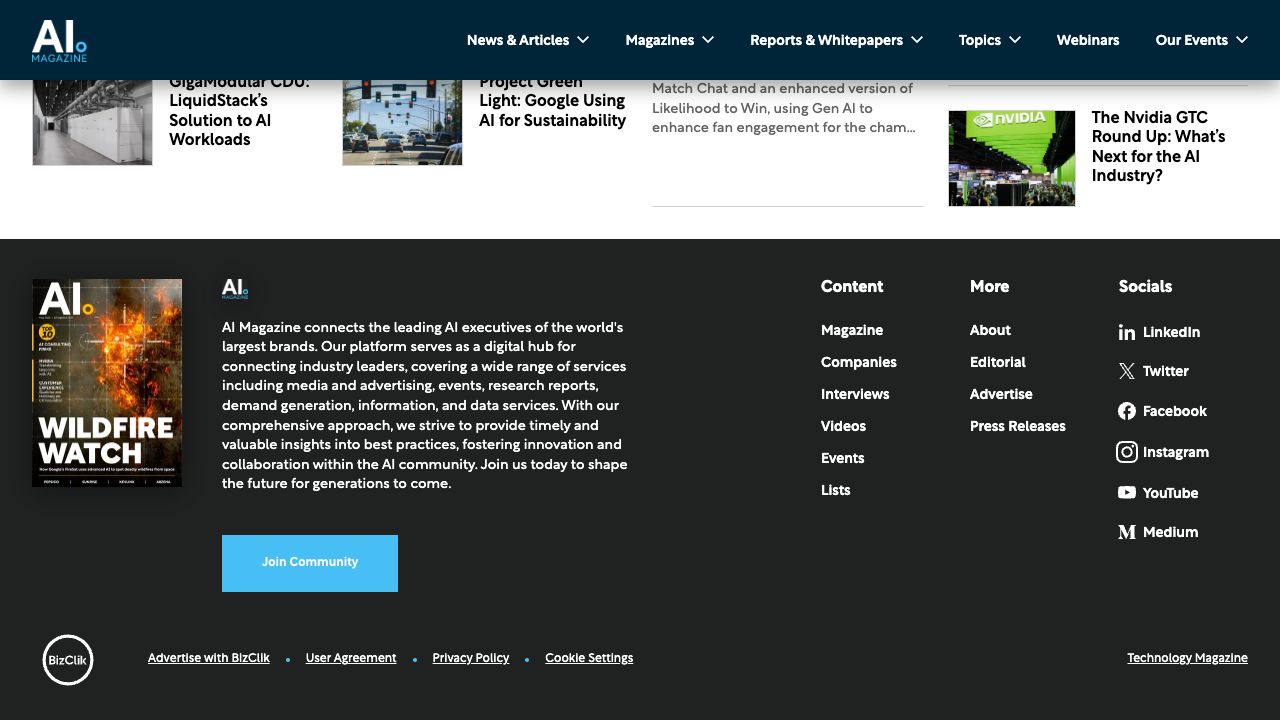Go to the Webinars page
The width and height of the screenshot is (1280, 720).
(x=1088, y=40)
